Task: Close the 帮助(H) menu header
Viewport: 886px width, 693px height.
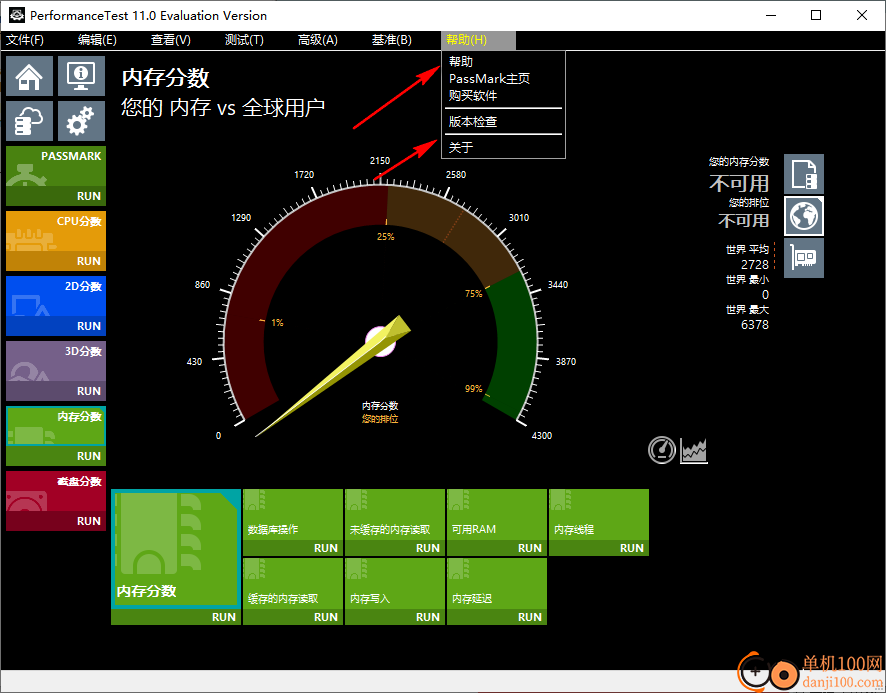Action: 478,40
